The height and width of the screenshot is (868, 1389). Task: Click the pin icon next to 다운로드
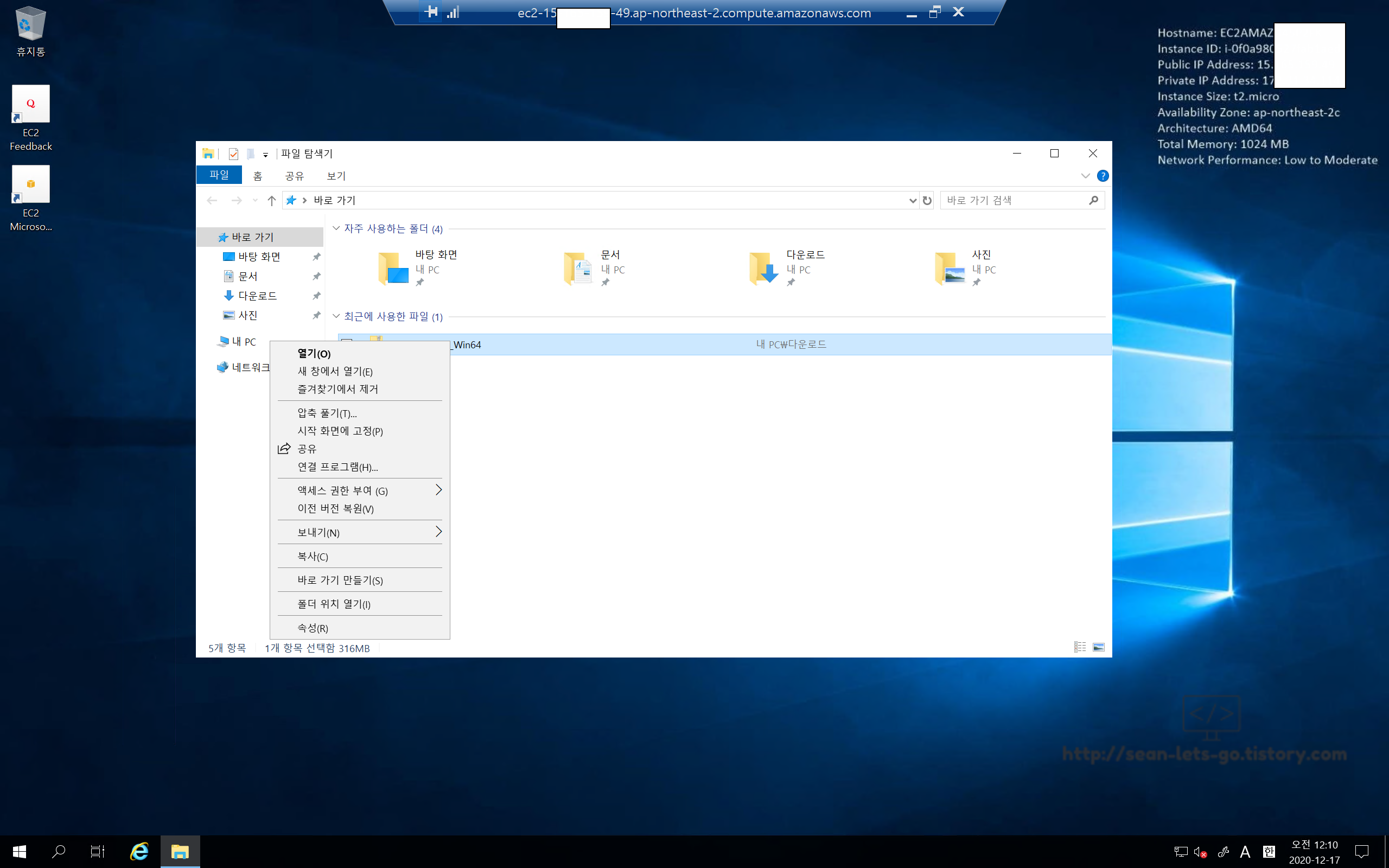pos(316,296)
